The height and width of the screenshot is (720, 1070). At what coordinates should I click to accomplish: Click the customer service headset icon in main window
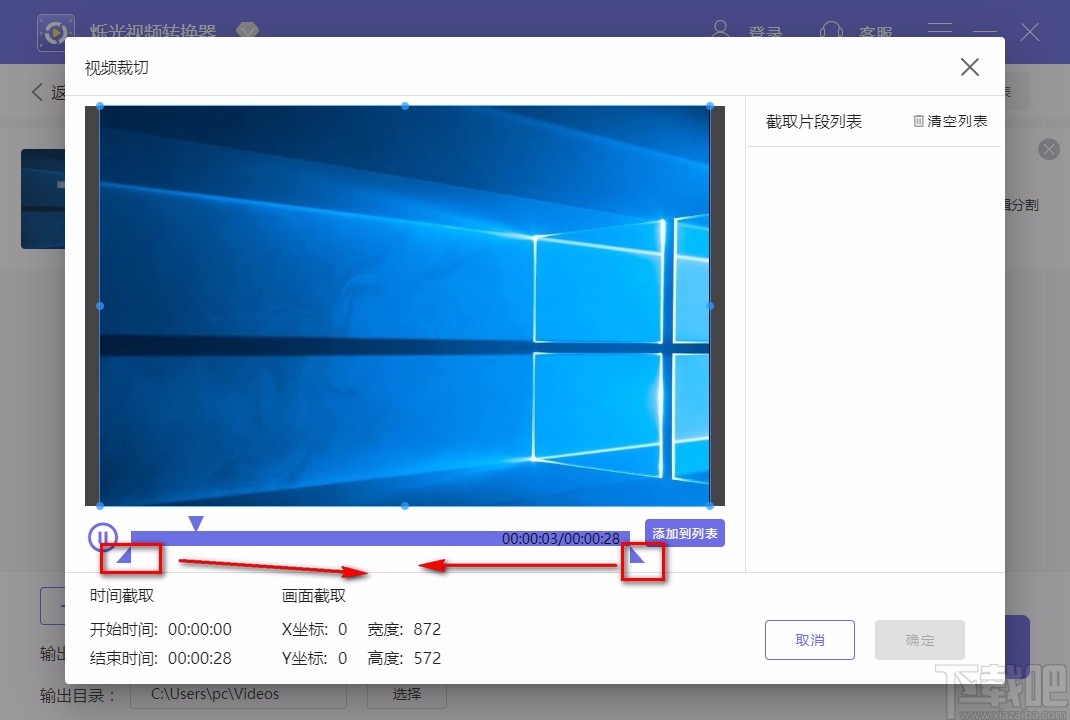click(x=831, y=29)
